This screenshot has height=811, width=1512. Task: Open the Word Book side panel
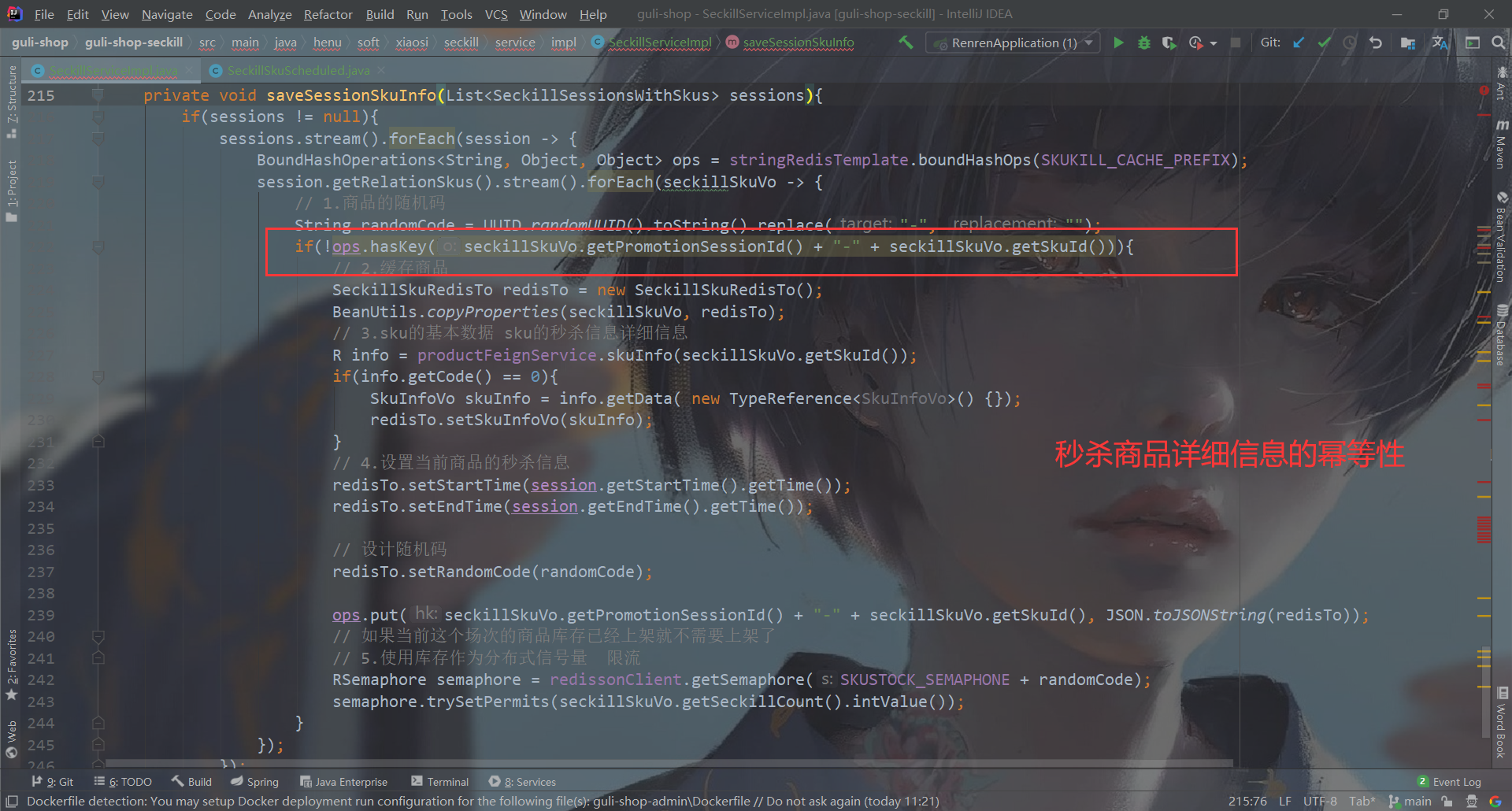1502,722
